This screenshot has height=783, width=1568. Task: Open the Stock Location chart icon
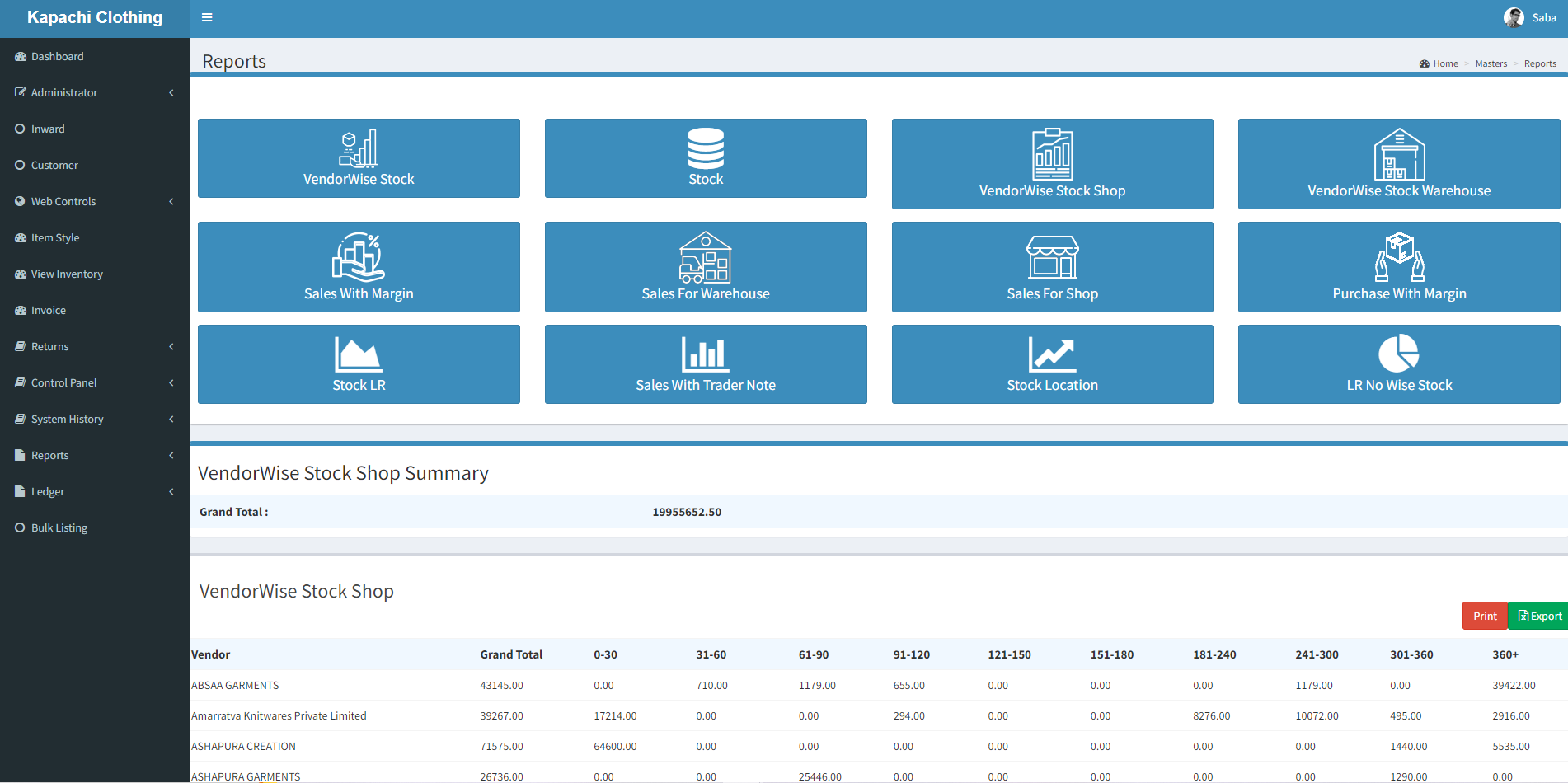pos(1052,354)
